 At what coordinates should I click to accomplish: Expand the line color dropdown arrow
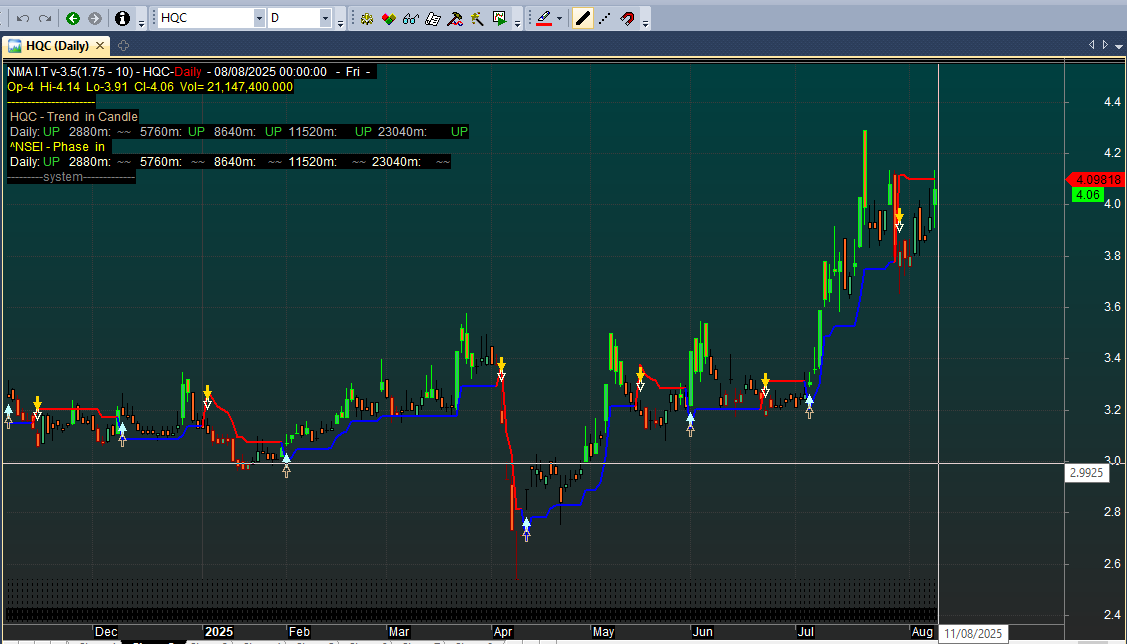[x=561, y=20]
